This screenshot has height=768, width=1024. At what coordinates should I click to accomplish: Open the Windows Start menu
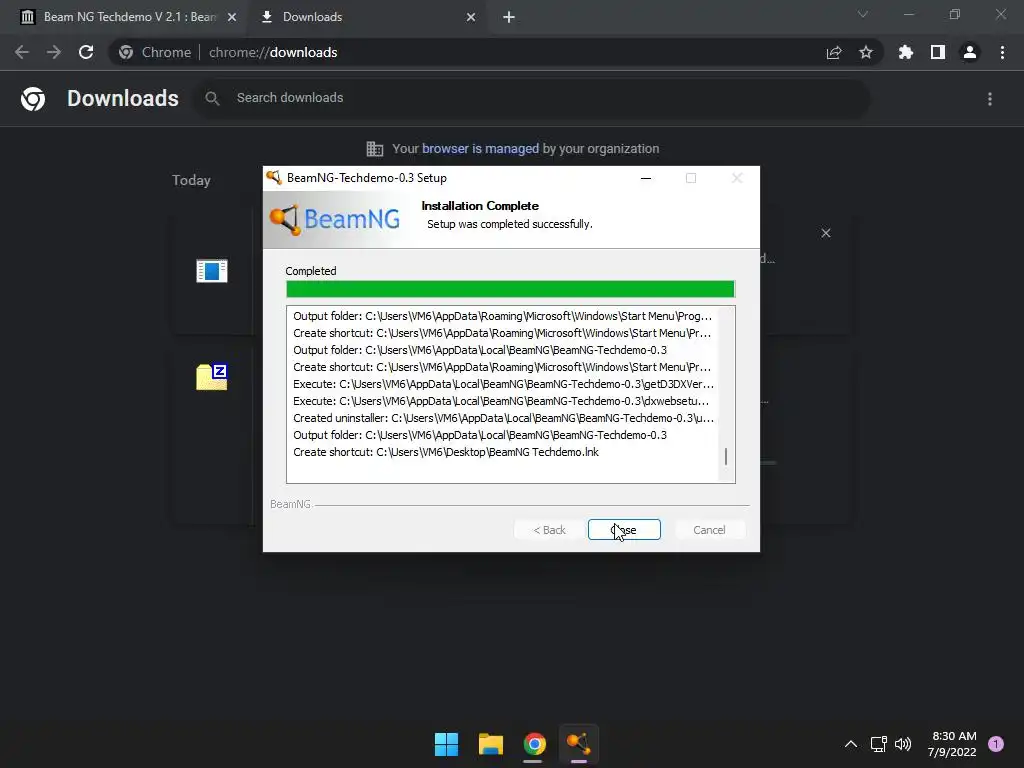pyautogui.click(x=447, y=744)
